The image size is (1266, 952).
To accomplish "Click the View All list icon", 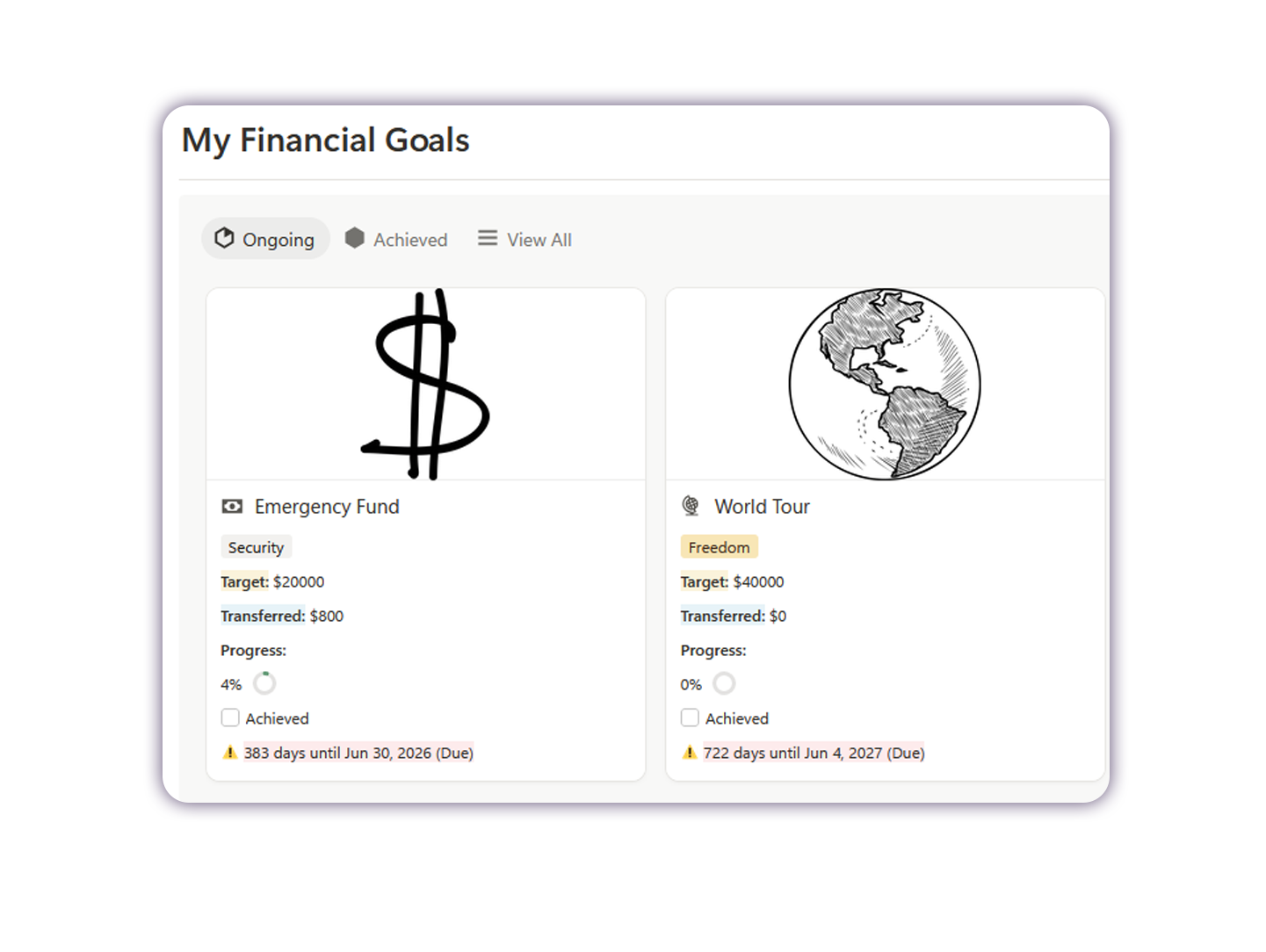I will click(488, 239).
